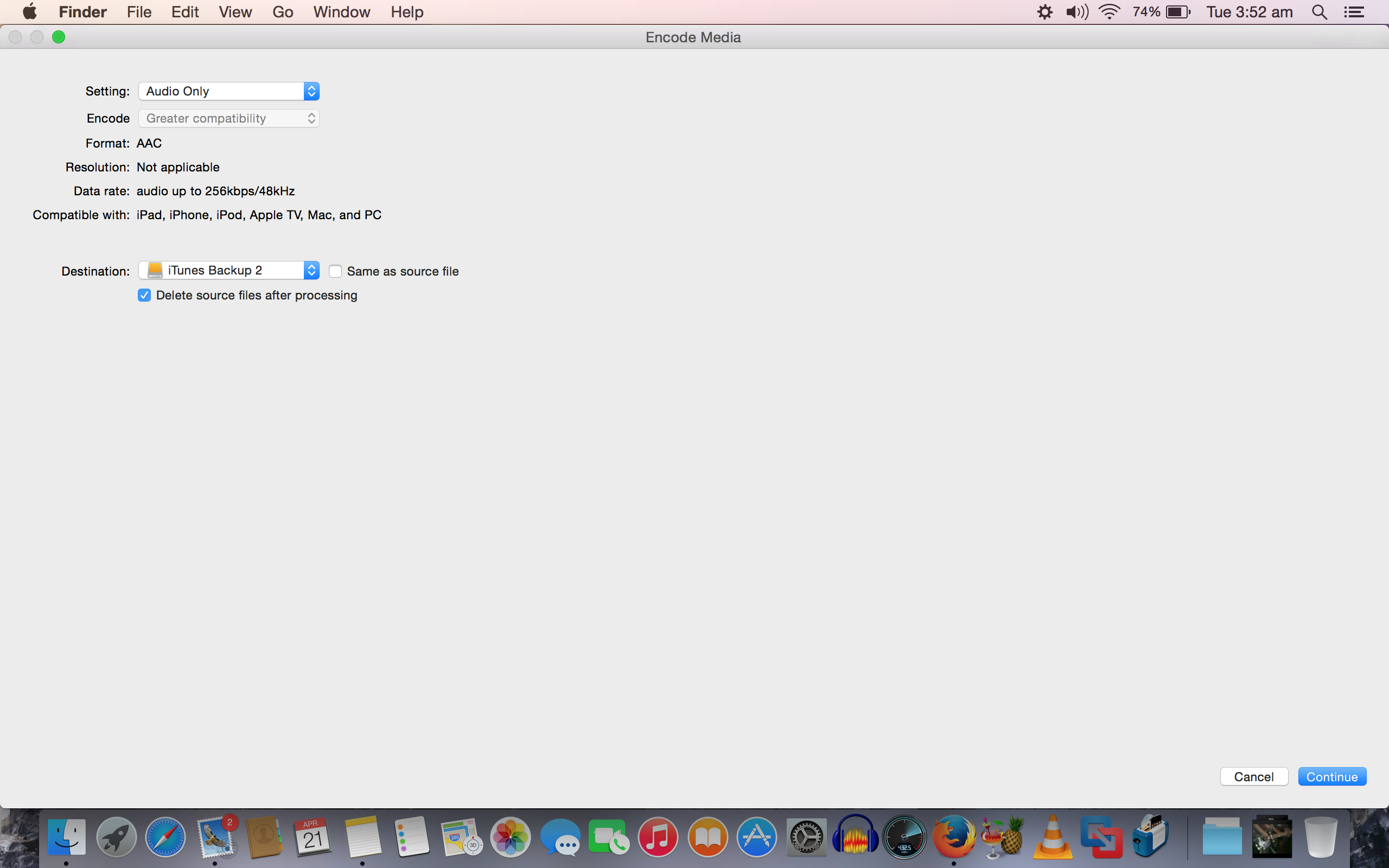This screenshot has height=868, width=1389.
Task: Click the 74% battery status icon
Action: [x=1161, y=12]
